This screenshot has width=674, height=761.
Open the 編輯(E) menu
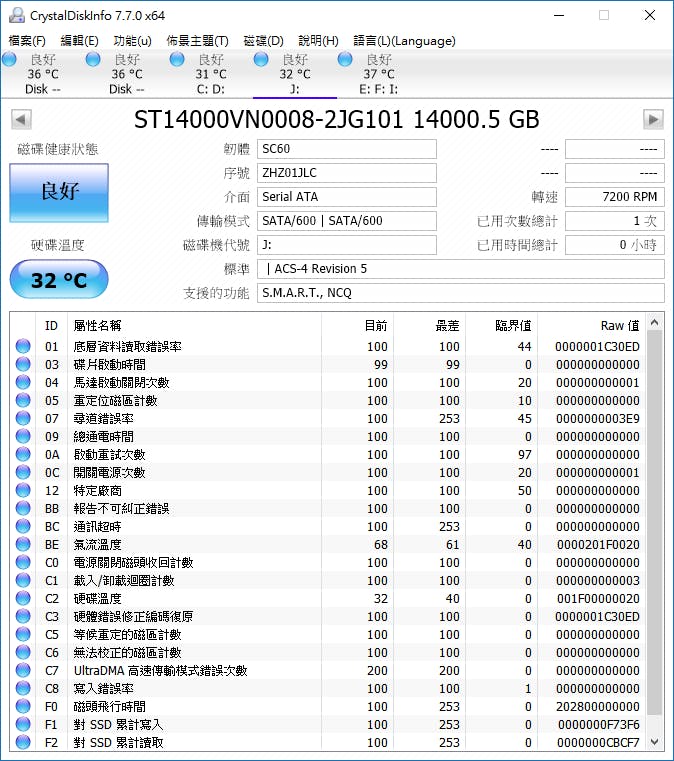coord(79,41)
